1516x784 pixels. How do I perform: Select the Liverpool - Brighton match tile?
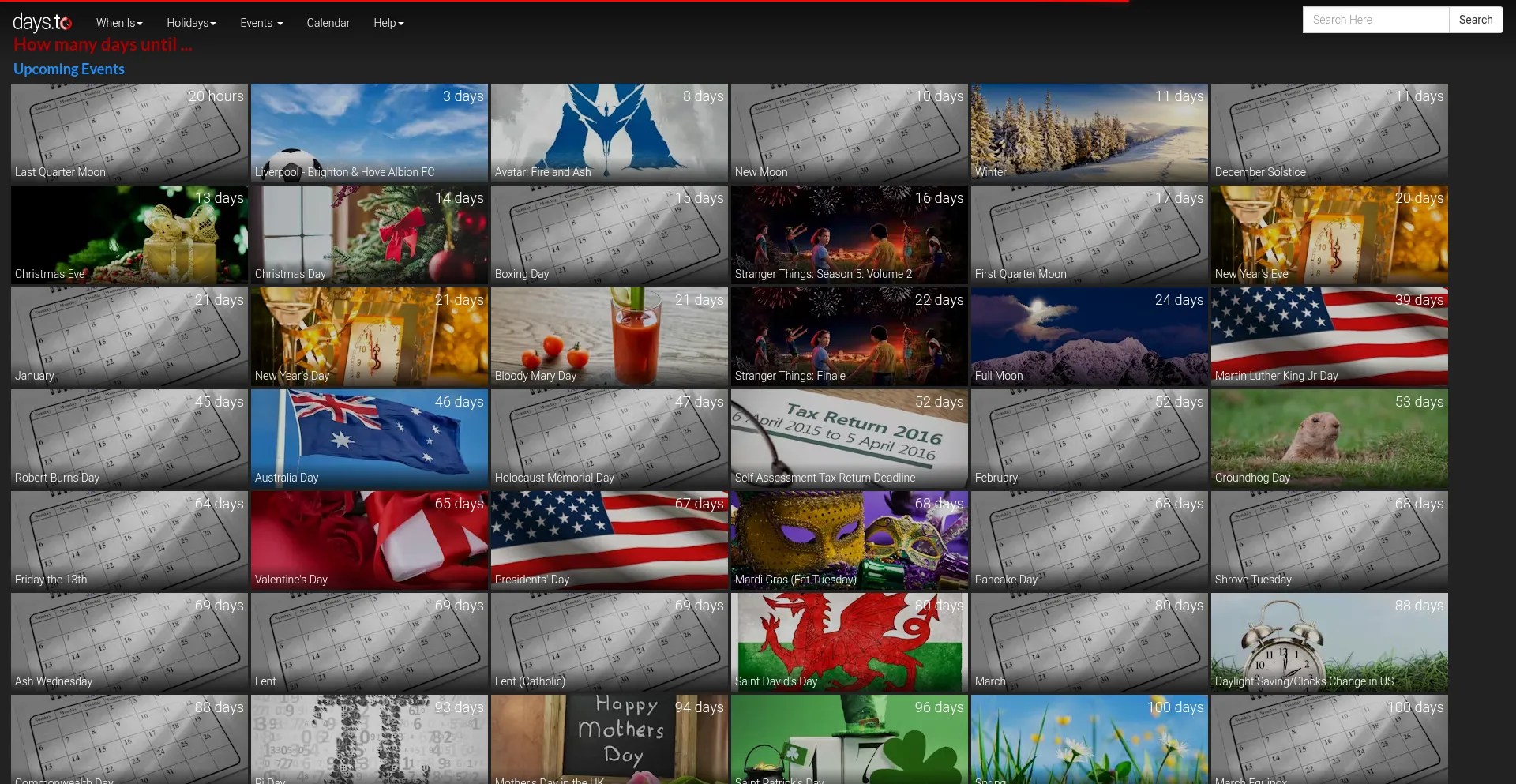tap(370, 133)
